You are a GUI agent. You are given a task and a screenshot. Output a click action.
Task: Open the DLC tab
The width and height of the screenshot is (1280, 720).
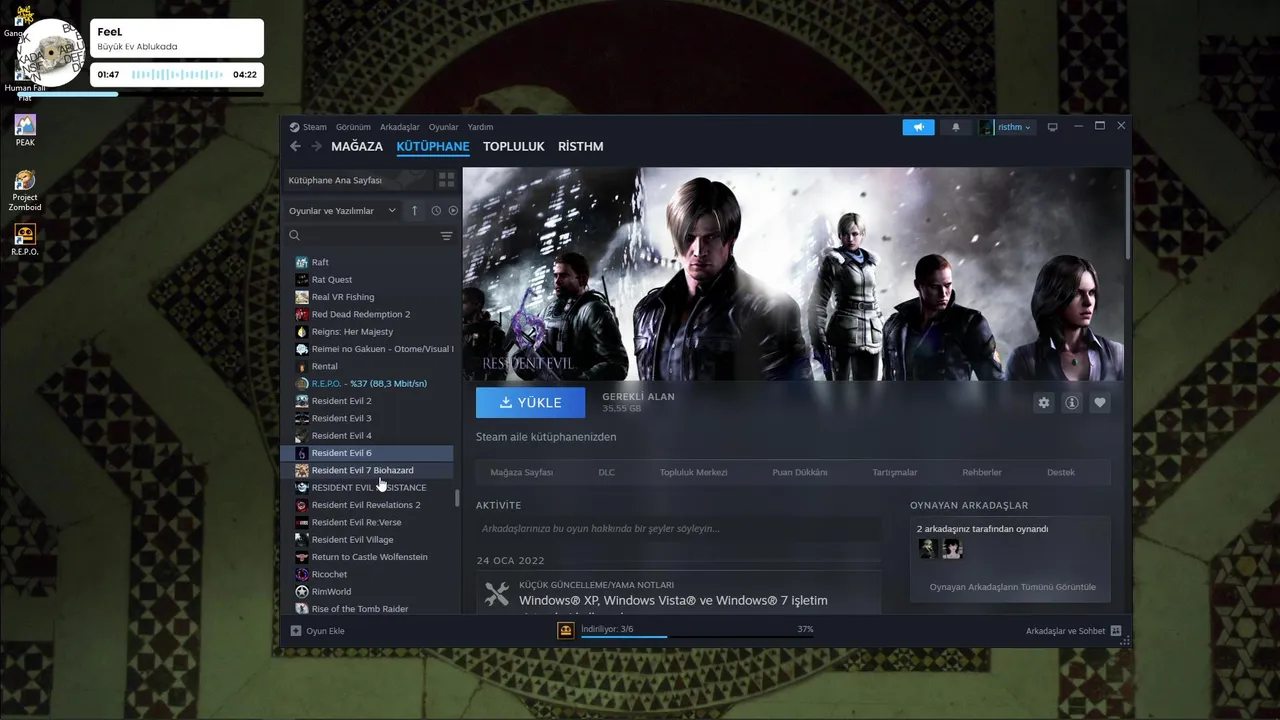point(606,472)
